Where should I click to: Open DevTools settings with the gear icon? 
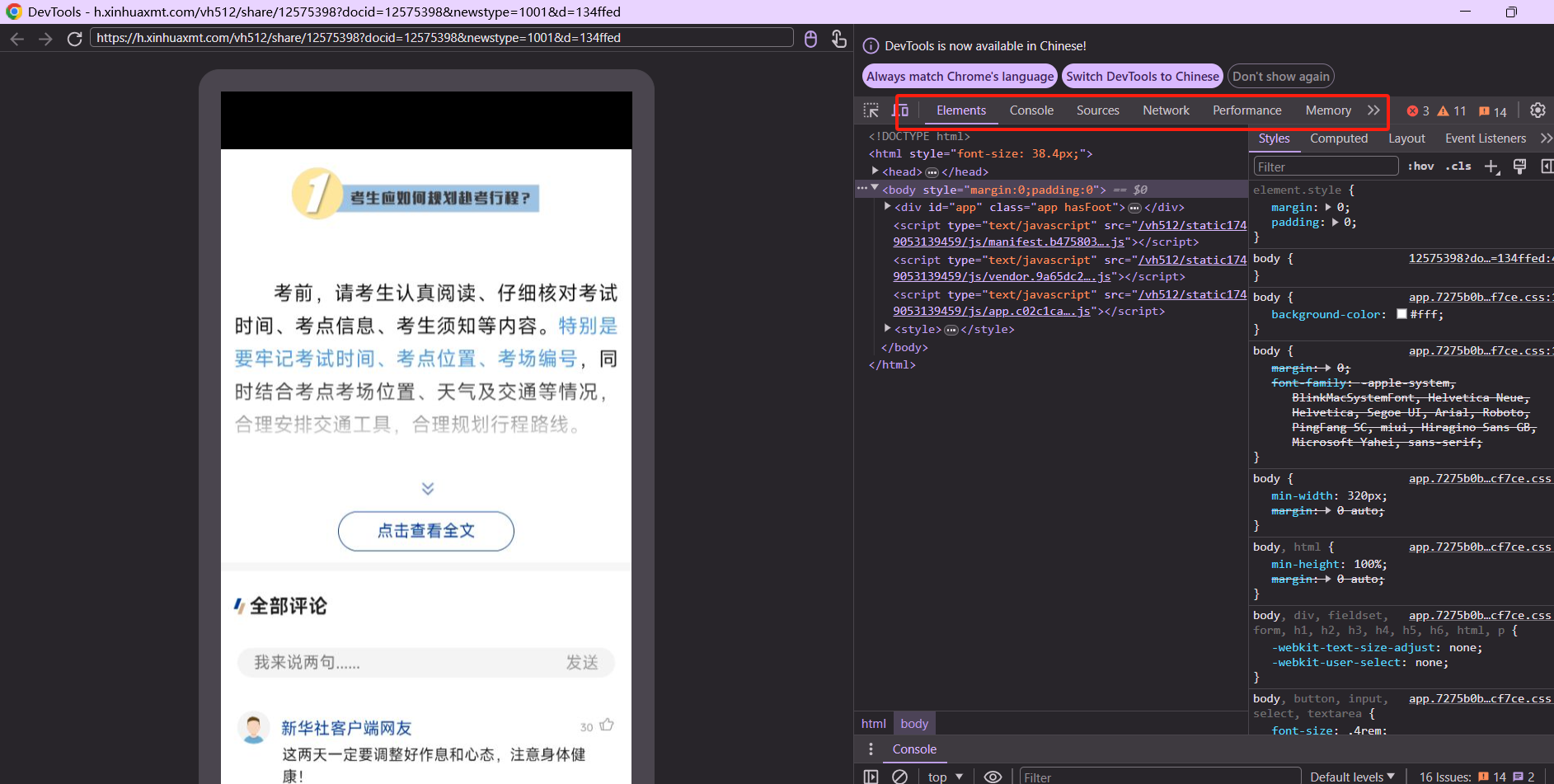point(1537,110)
